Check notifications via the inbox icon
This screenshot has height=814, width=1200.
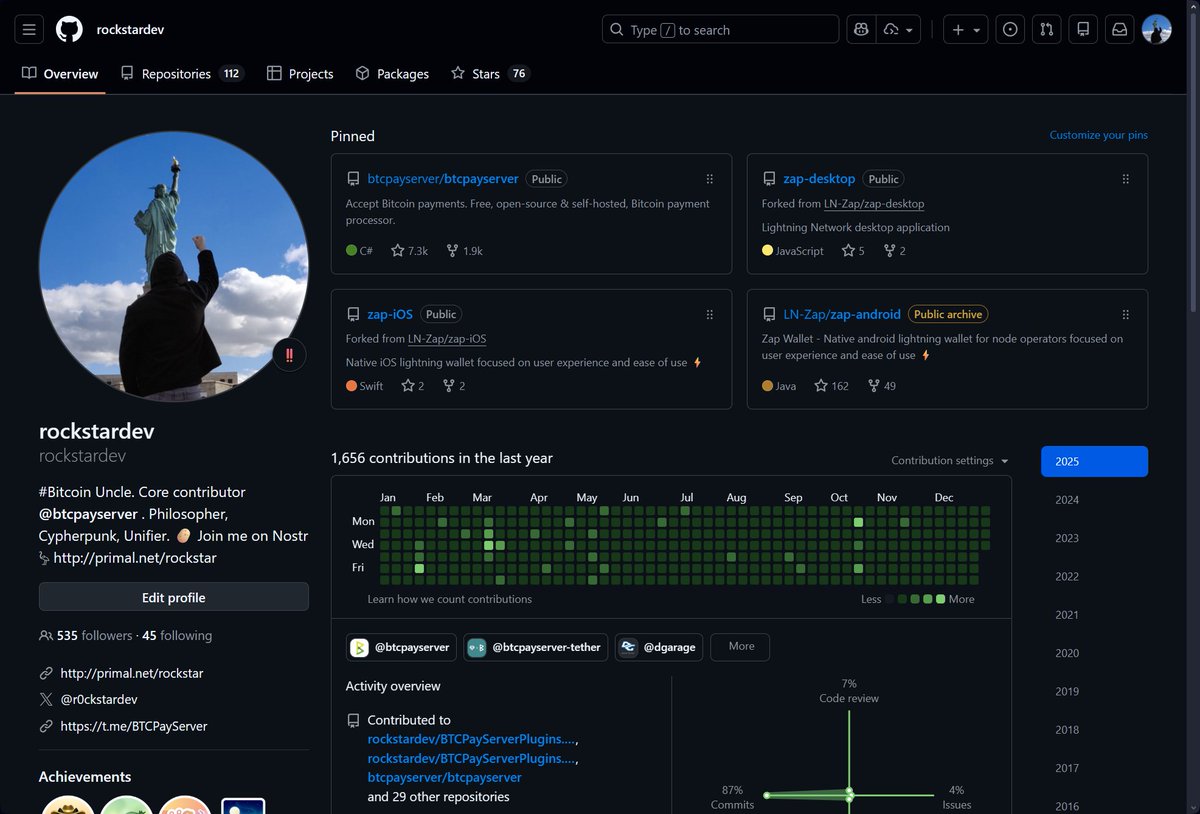(1119, 29)
